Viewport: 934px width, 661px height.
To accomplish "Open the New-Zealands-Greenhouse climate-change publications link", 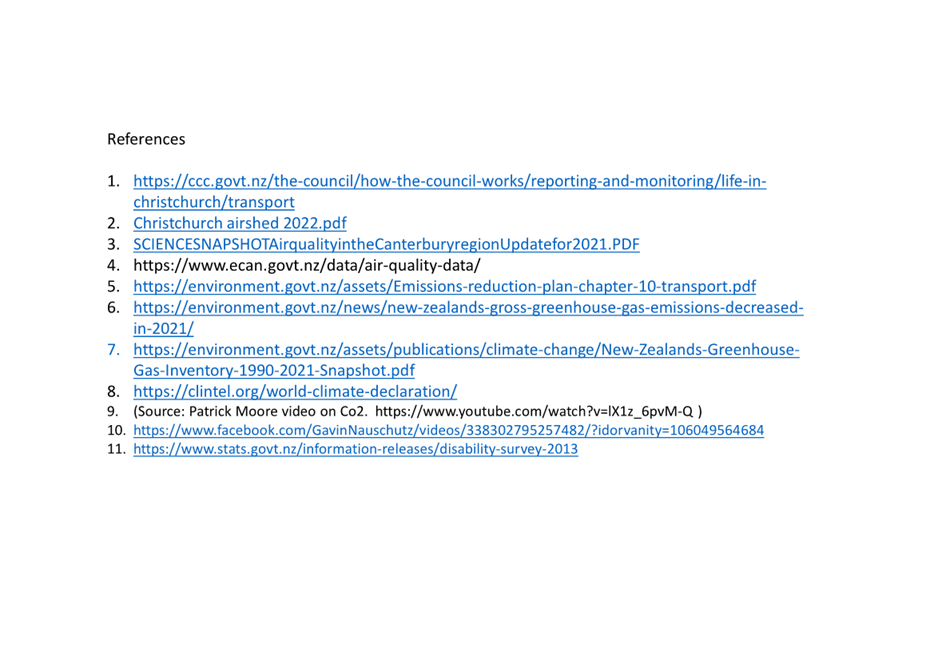I will [466, 350].
